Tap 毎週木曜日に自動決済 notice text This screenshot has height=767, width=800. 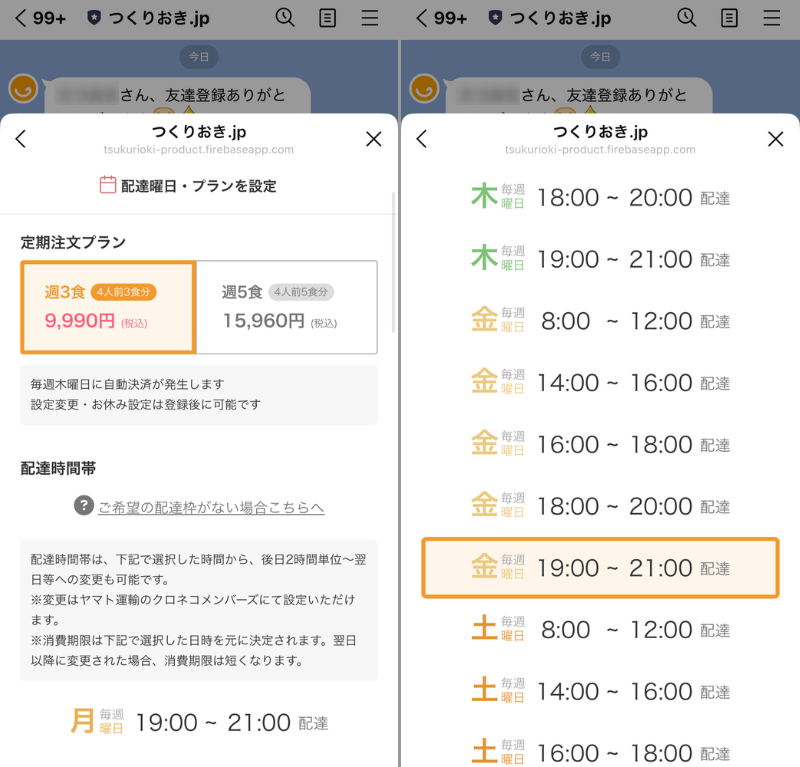[128, 384]
